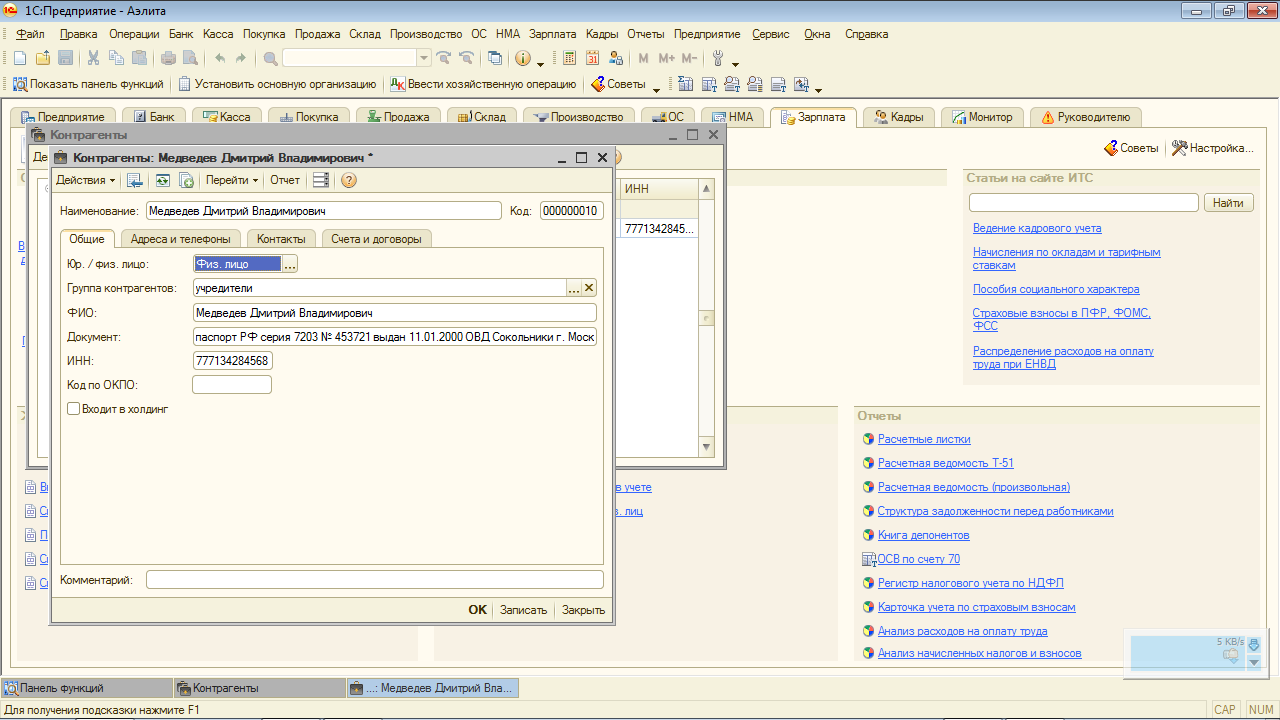Screen dimensions: 1280x720
Task: Click Enter business operation button
Action: point(483,84)
